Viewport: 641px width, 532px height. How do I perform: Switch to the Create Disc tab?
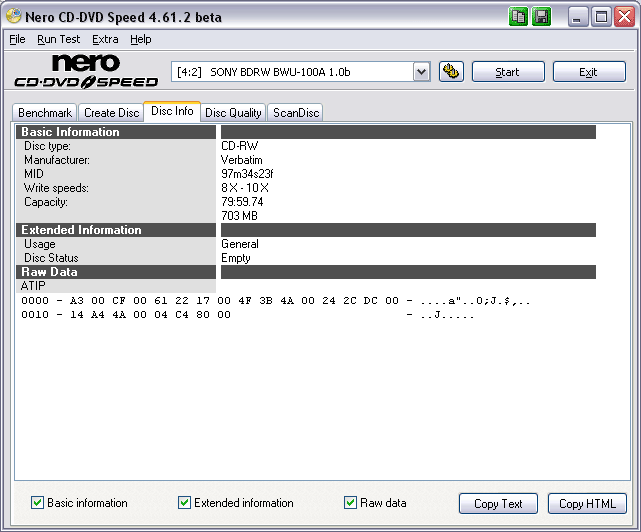111,112
